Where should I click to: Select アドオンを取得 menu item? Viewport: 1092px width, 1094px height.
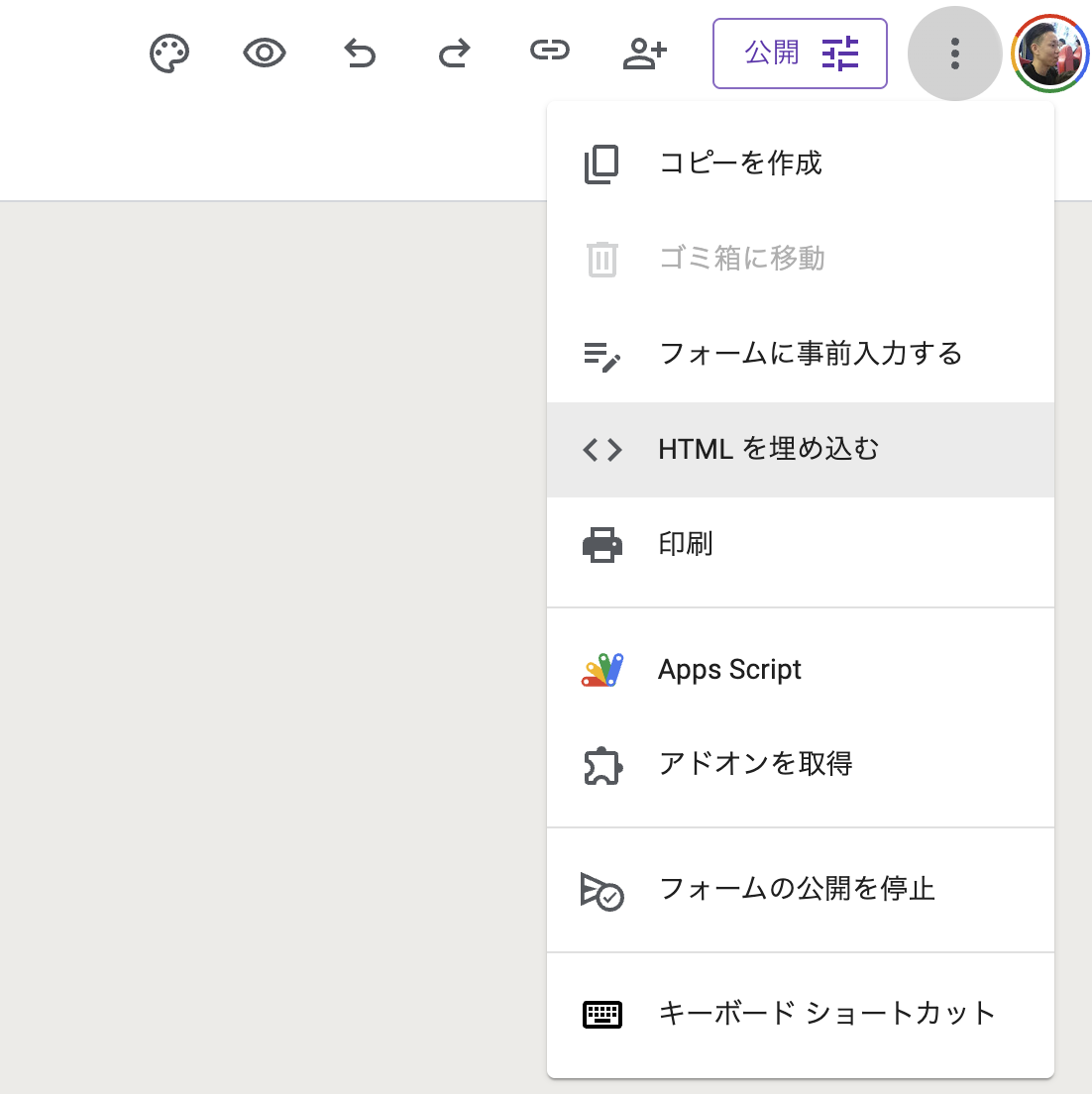tap(801, 765)
